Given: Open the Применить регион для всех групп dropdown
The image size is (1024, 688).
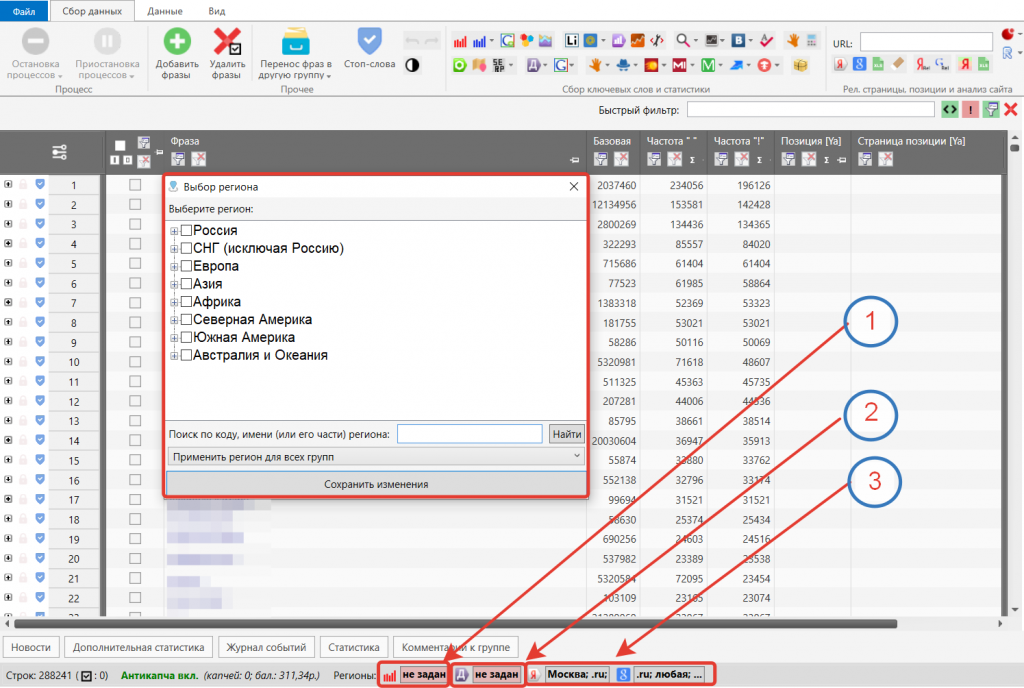Looking at the screenshot, I should [x=376, y=456].
